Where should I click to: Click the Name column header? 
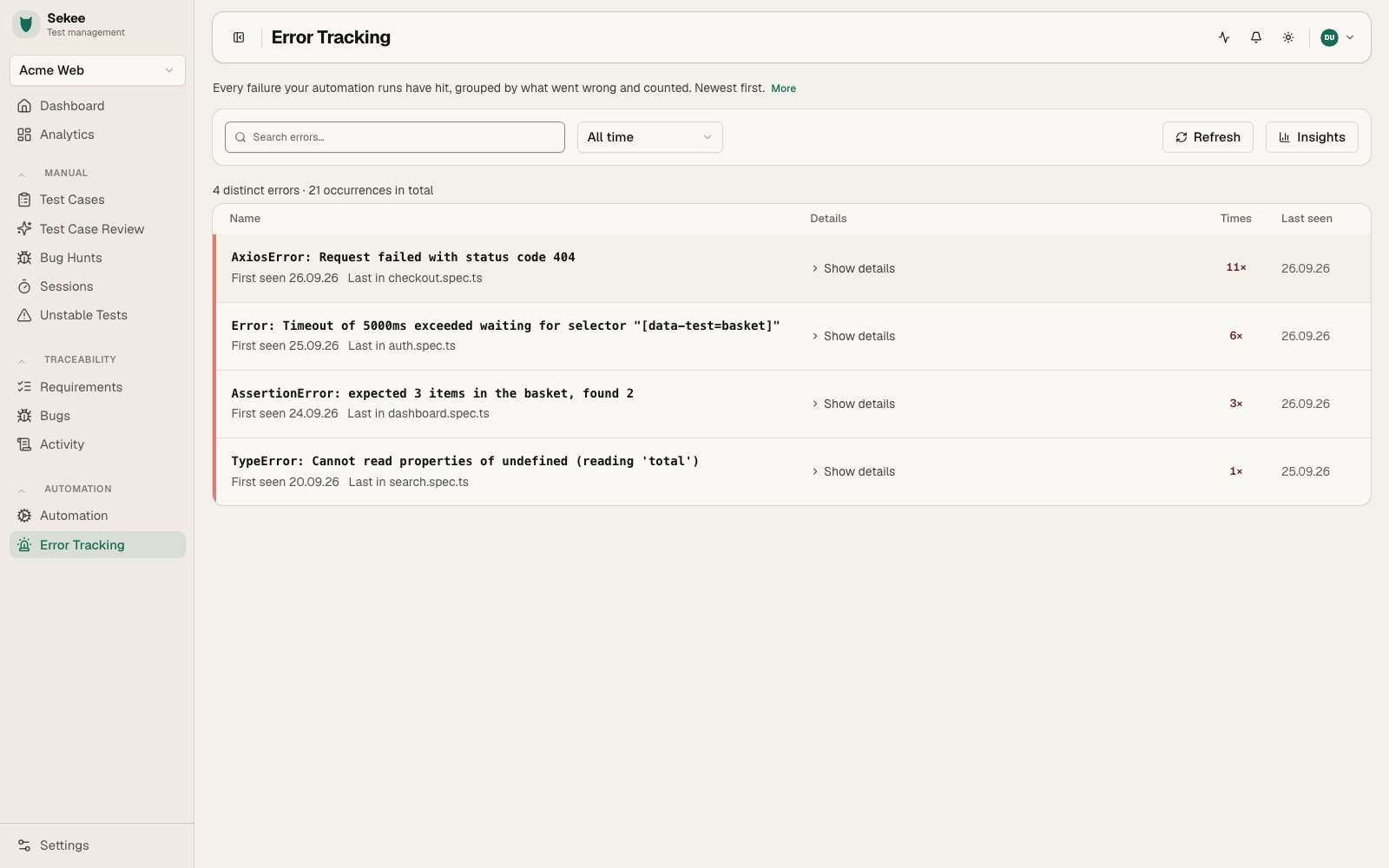(245, 219)
